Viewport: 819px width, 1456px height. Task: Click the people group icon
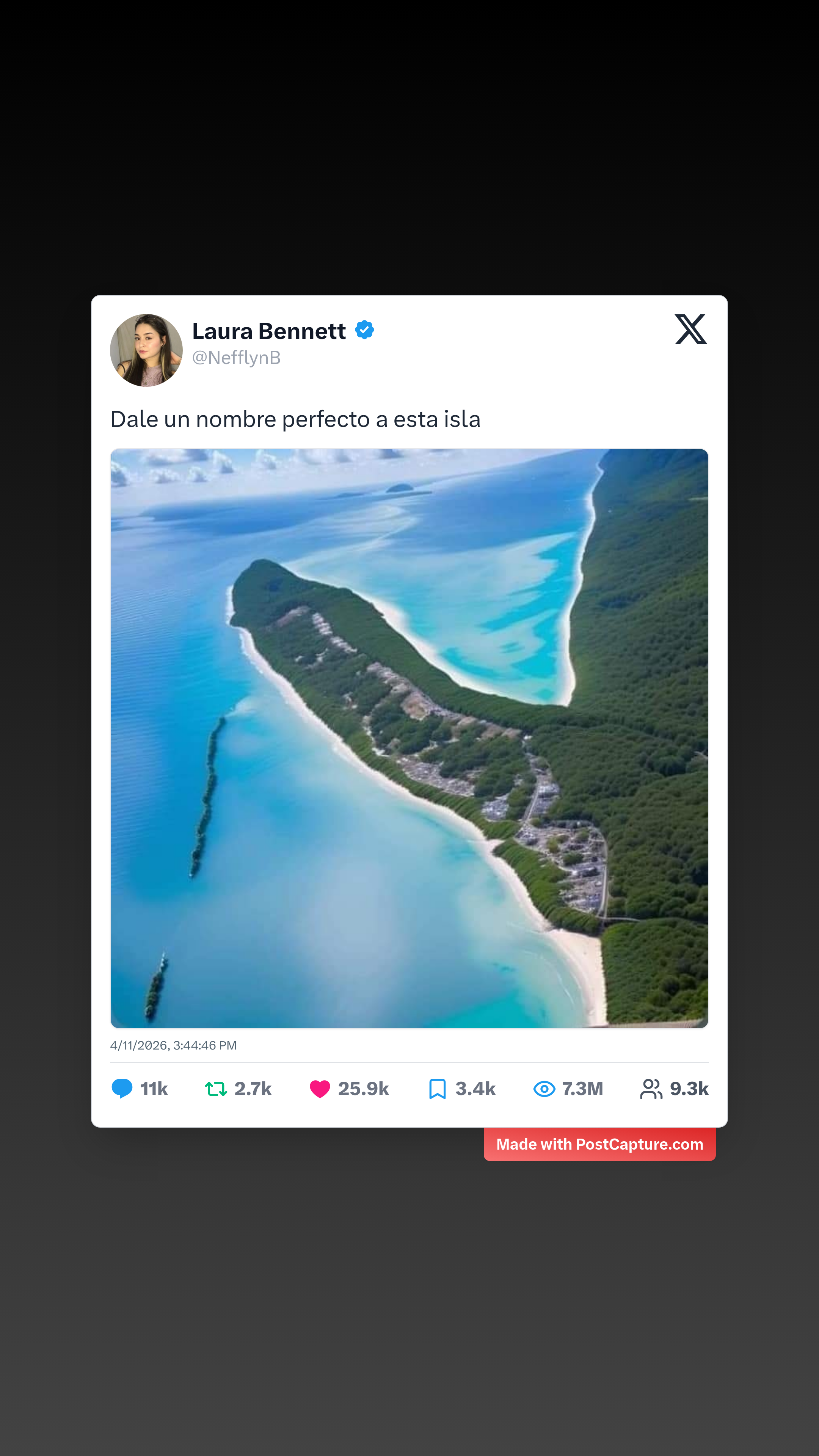tap(651, 1089)
